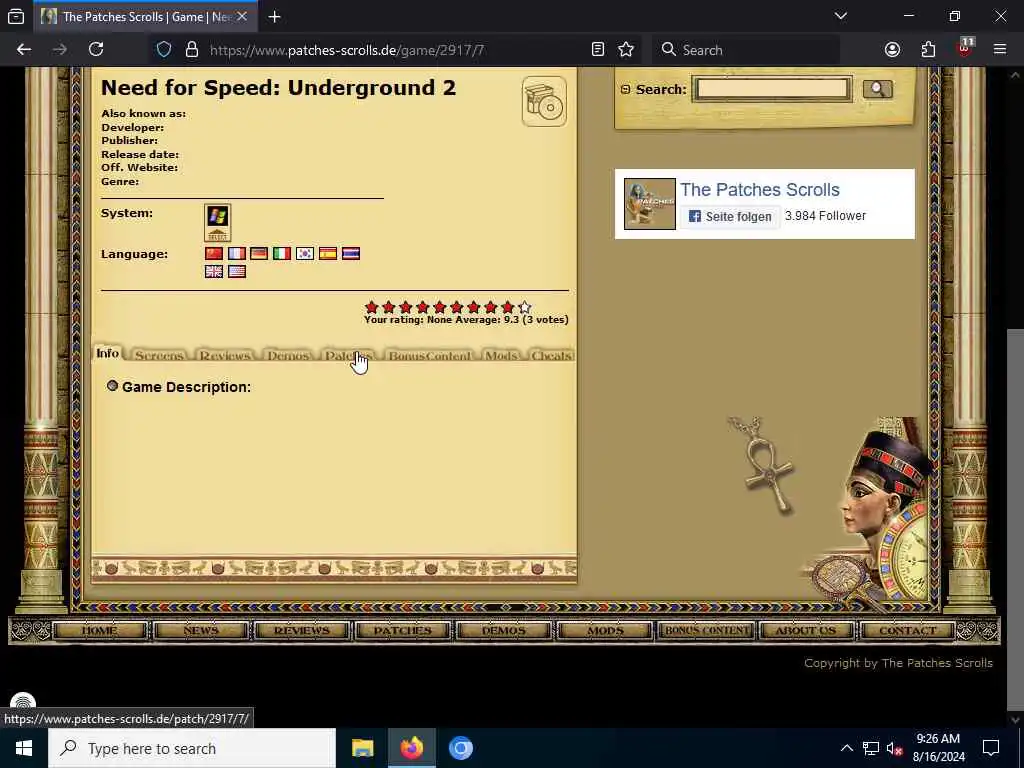Screen dimensions: 1024x768
Task: Open the Info tab
Action: click(x=108, y=353)
